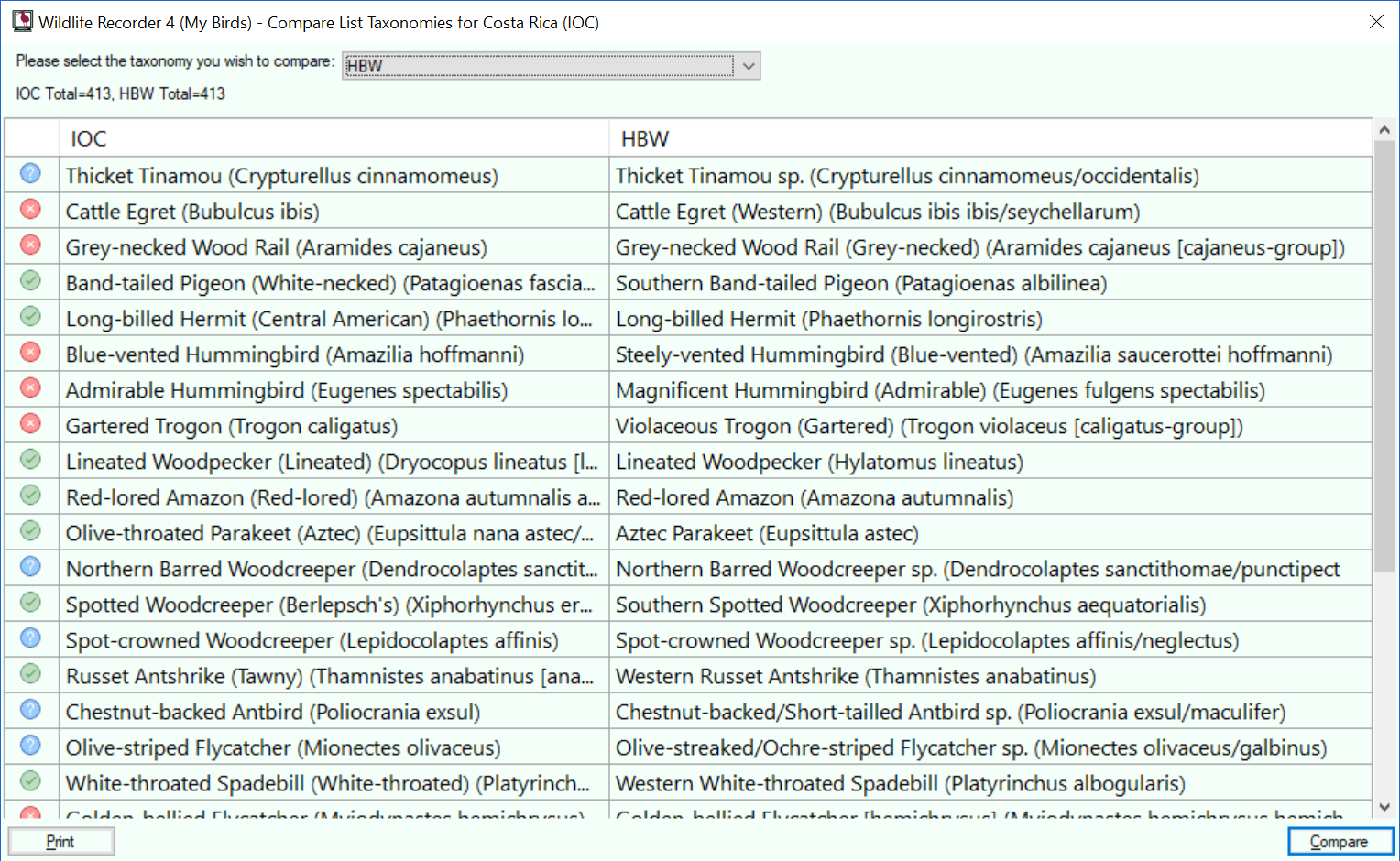
Task: Select IOC cell 'Chestnut-backed Antbird (Poliocrania exsul)'
Action: tap(334, 711)
